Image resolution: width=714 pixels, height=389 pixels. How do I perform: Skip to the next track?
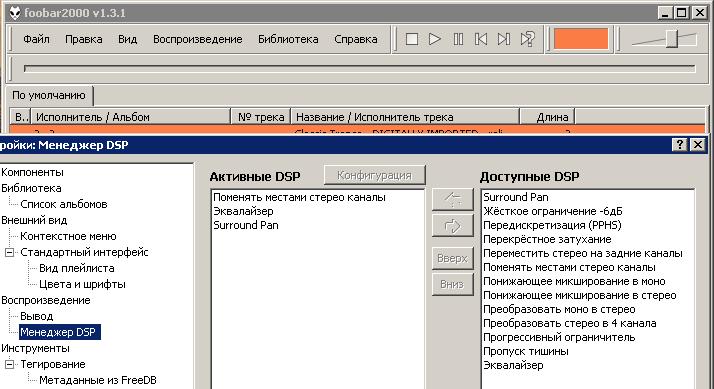click(x=504, y=39)
